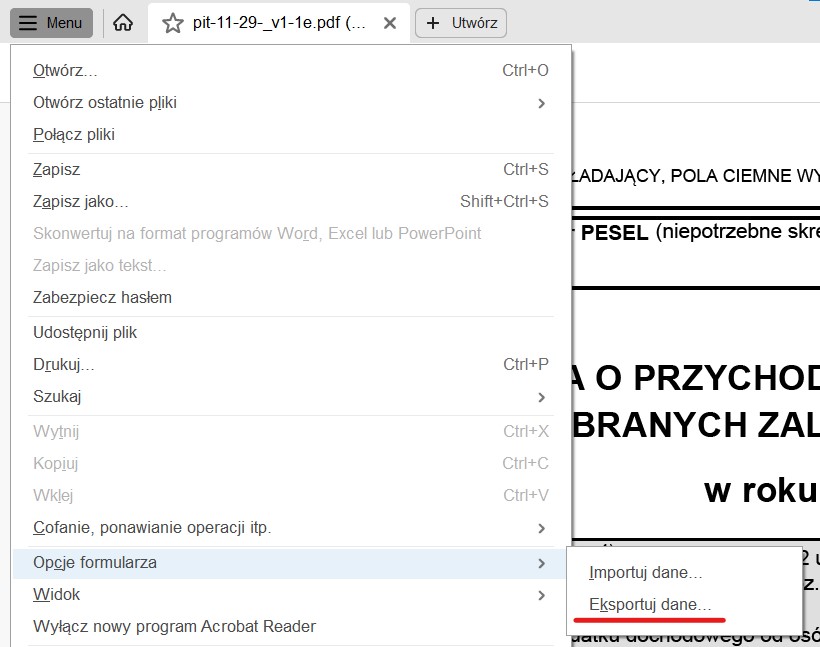The height and width of the screenshot is (647, 820).
Task: Open Zapisz jako... dialog
Action: click(80, 202)
